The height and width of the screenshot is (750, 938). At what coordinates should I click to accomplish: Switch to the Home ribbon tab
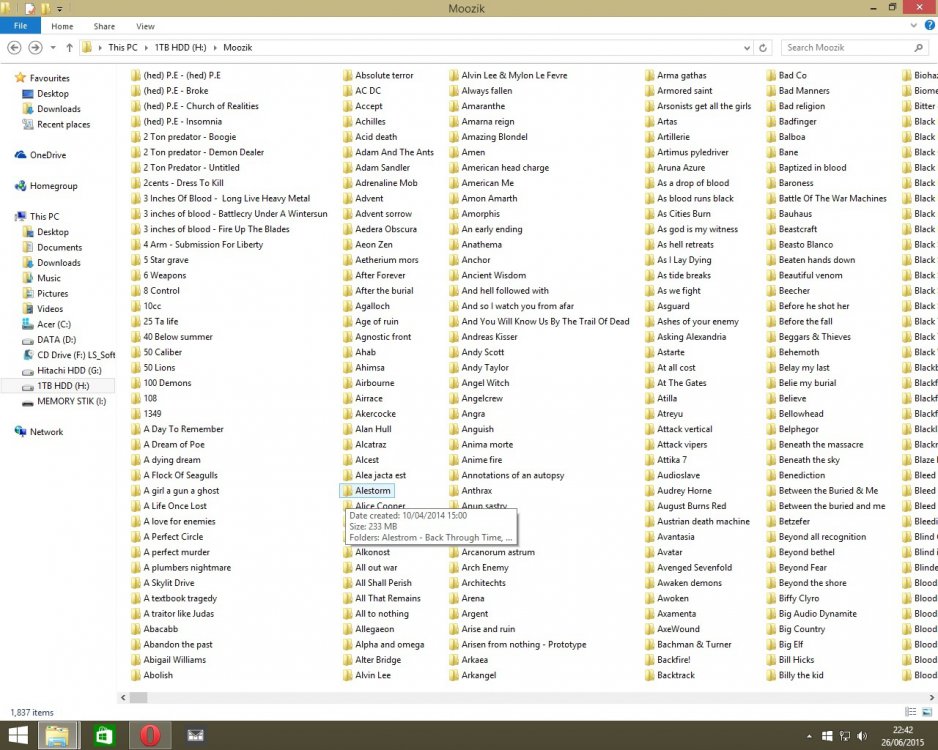pyautogui.click(x=62, y=26)
